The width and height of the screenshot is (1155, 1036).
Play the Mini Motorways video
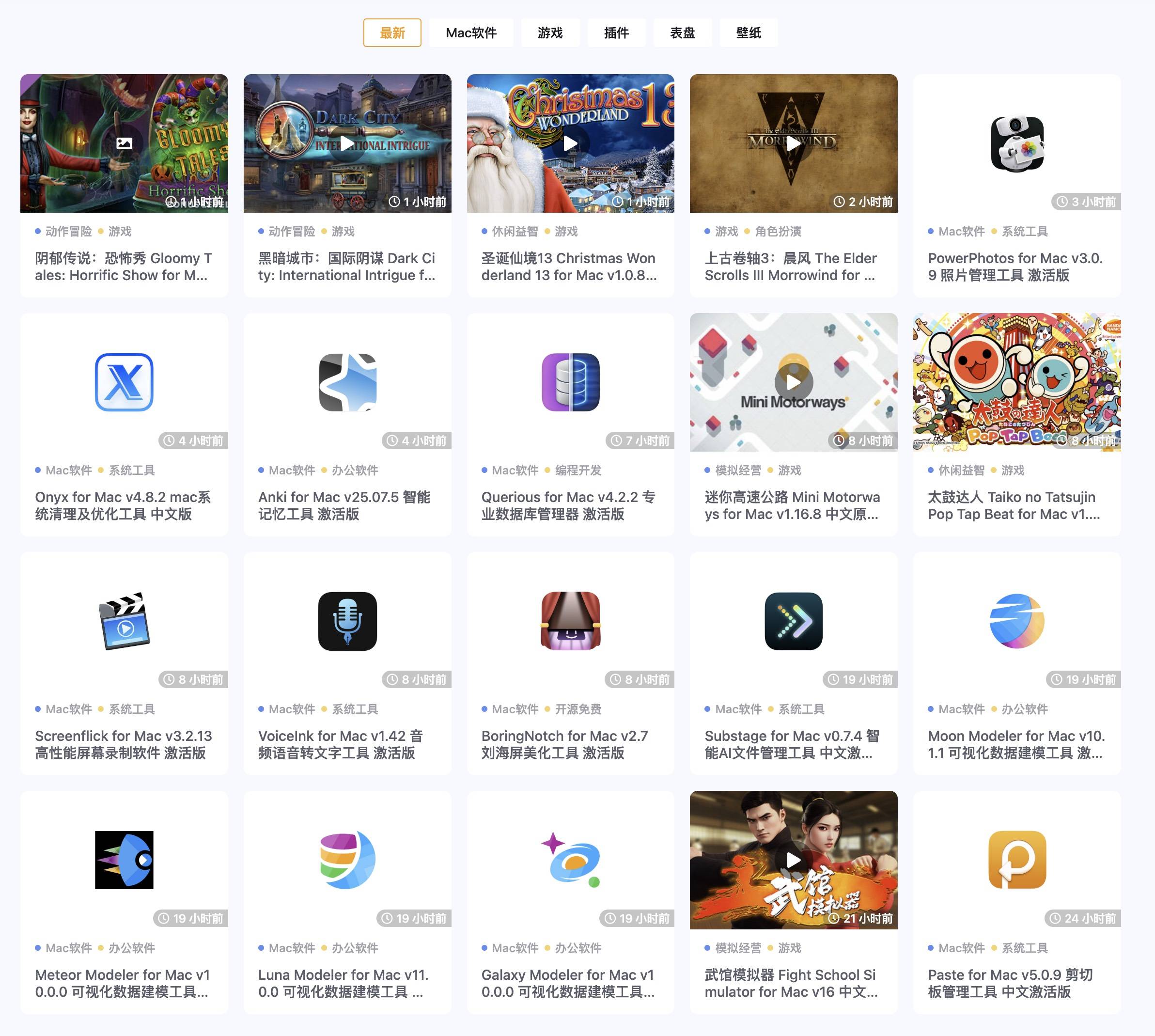pyautogui.click(x=794, y=382)
